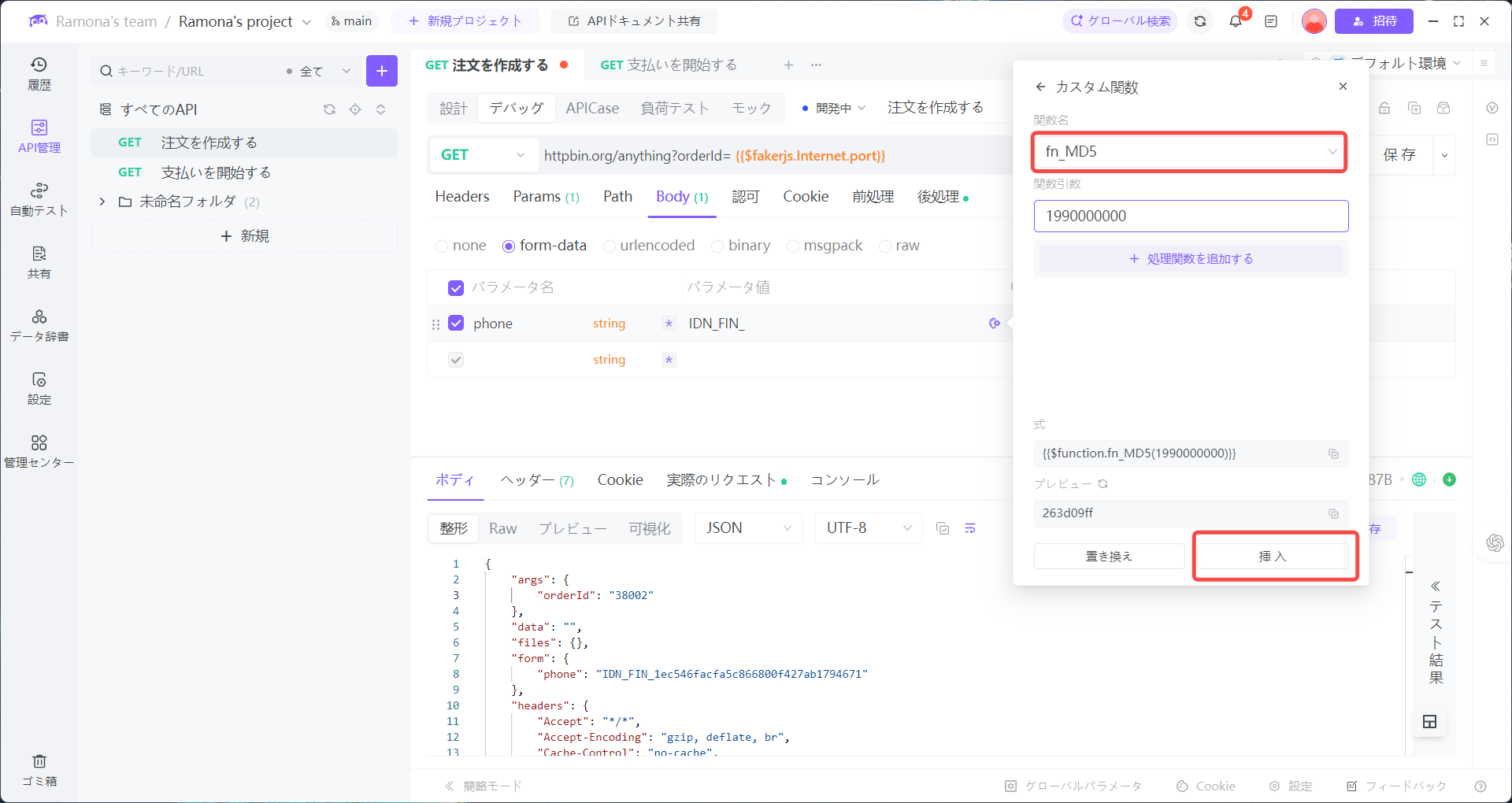Image resolution: width=1512 pixels, height=803 pixels.
Task: Select the API管理 sidebar icon
Action: (x=39, y=135)
